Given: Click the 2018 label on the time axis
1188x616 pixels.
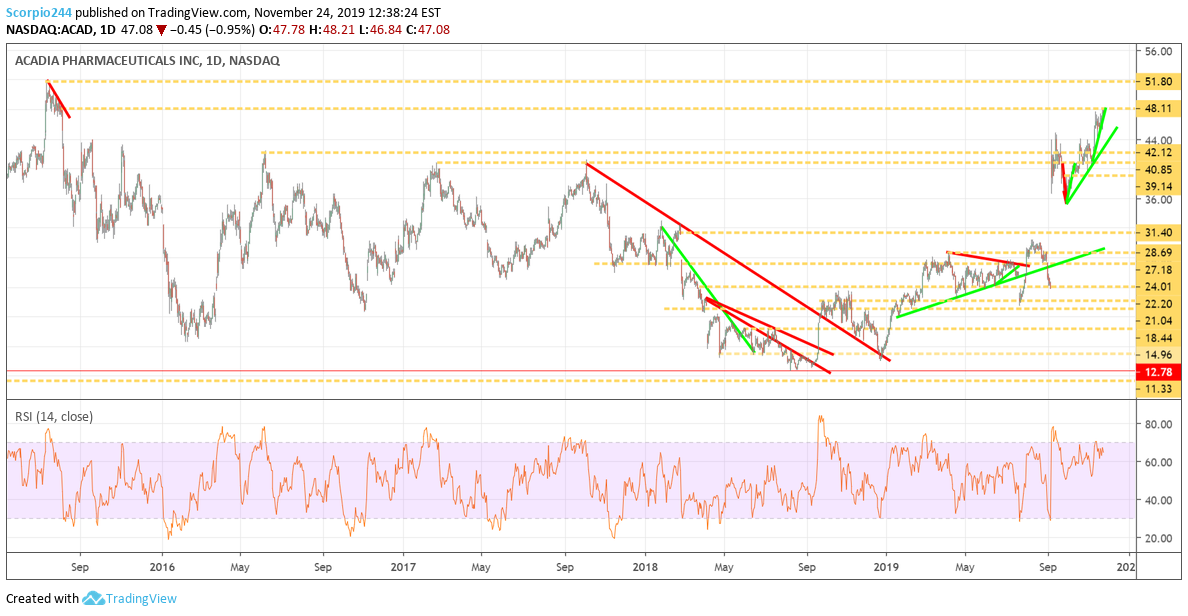Looking at the screenshot, I should tap(645, 566).
